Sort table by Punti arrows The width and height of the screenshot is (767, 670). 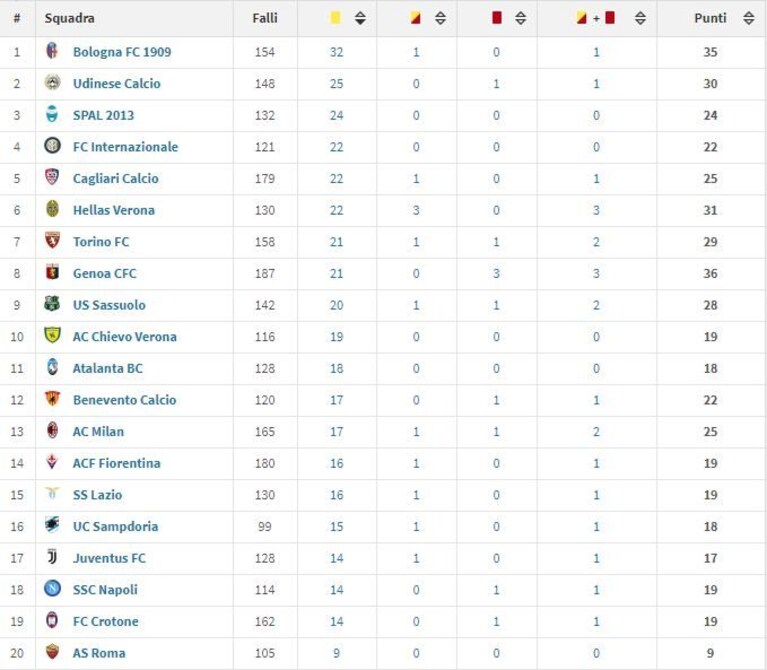[x=749, y=18]
